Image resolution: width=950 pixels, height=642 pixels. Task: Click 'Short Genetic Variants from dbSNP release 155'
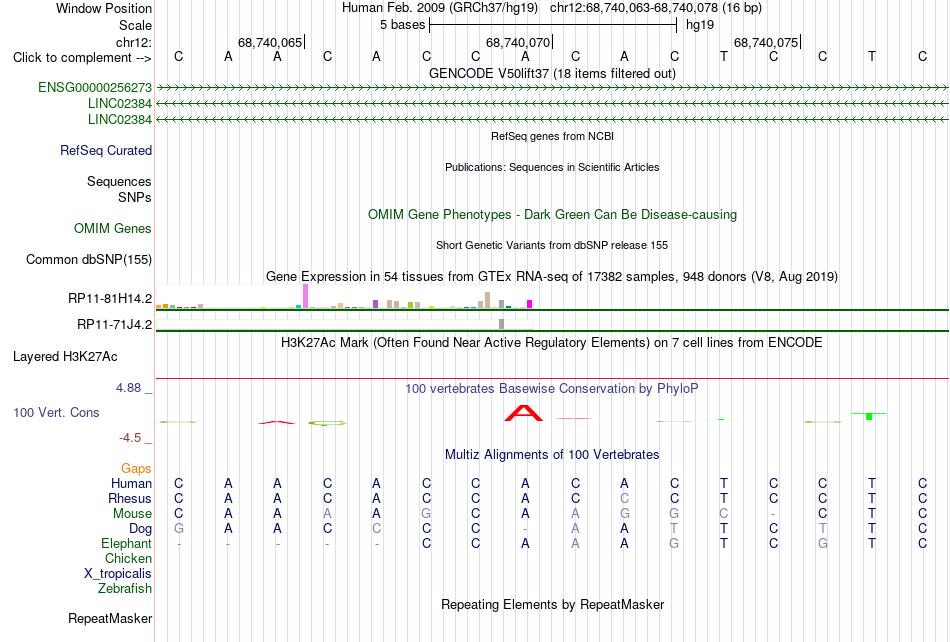(552, 245)
